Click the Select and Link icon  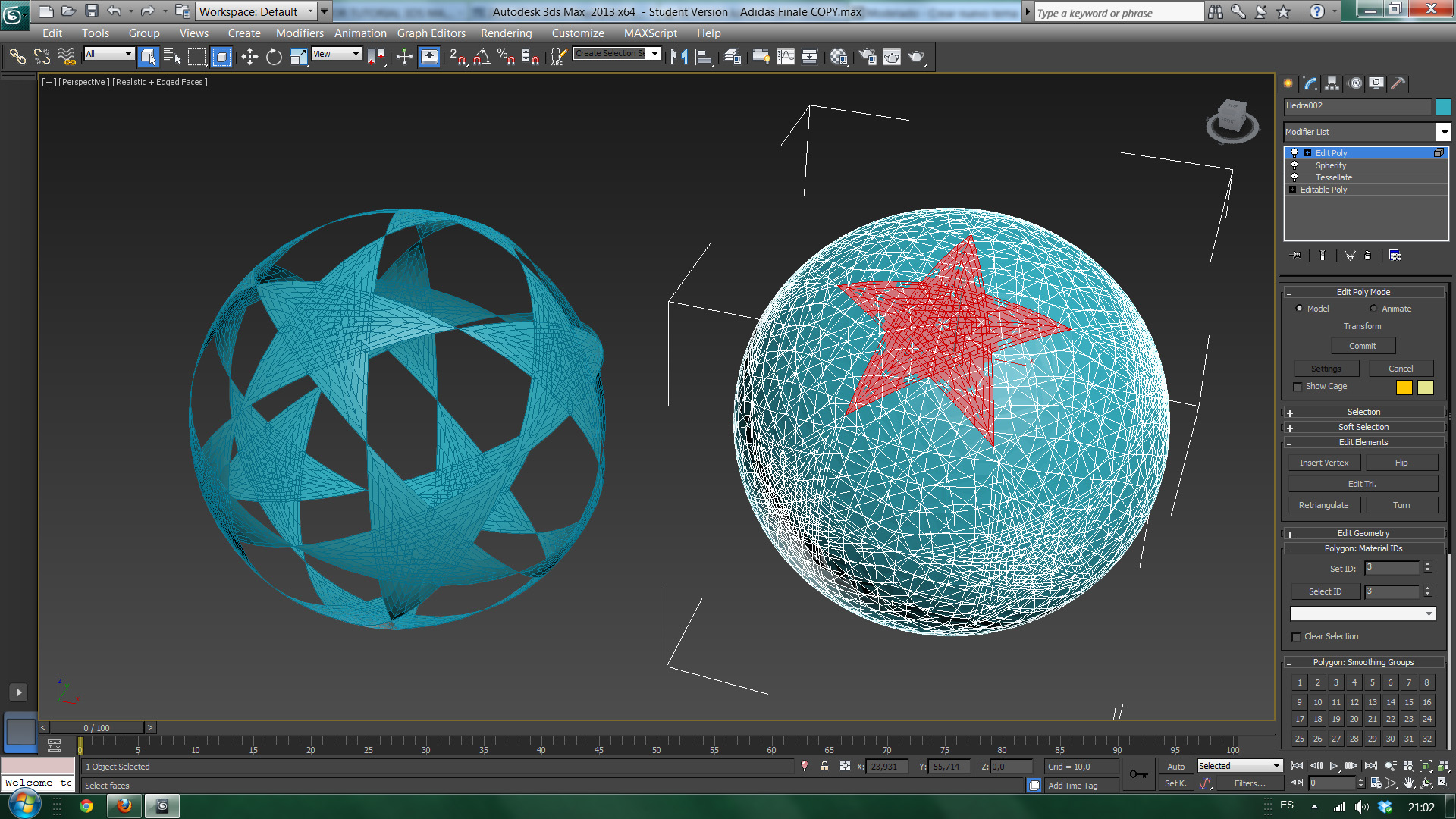[x=17, y=57]
